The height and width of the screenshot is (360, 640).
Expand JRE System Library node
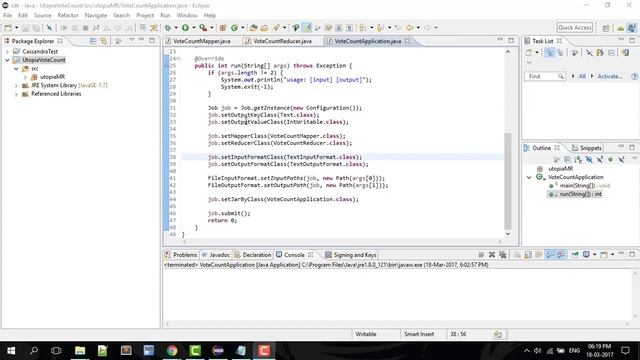point(16,86)
